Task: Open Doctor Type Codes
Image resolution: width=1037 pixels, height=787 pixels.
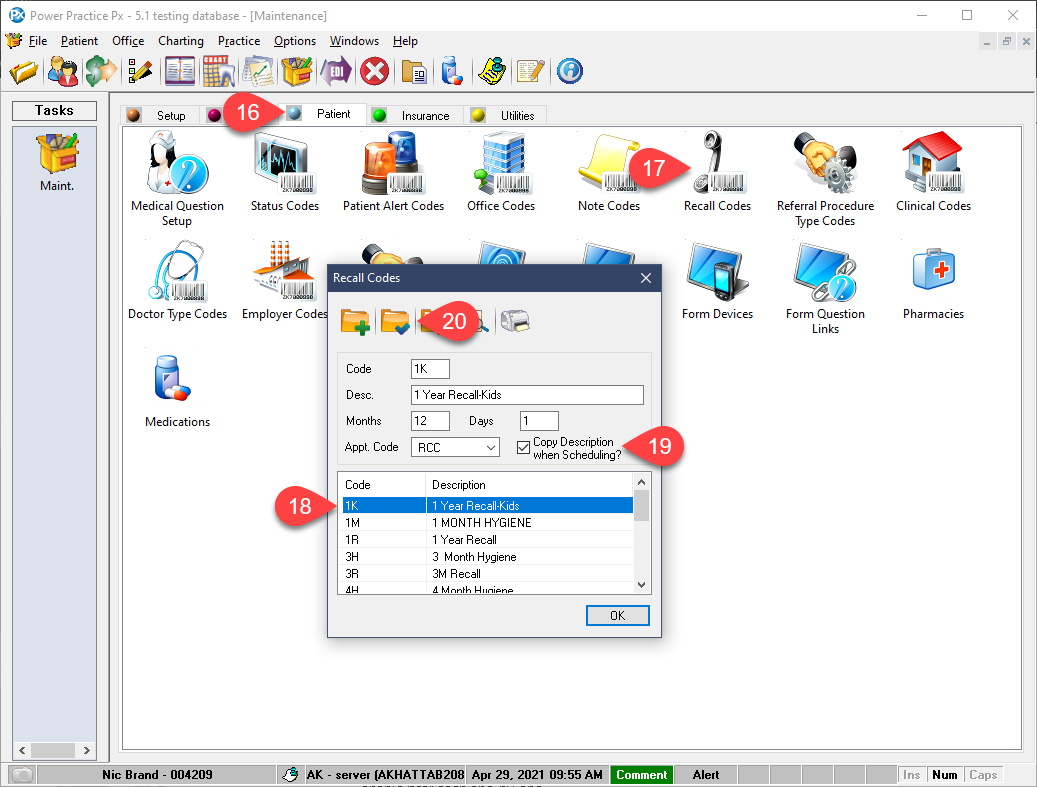Action: 177,280
